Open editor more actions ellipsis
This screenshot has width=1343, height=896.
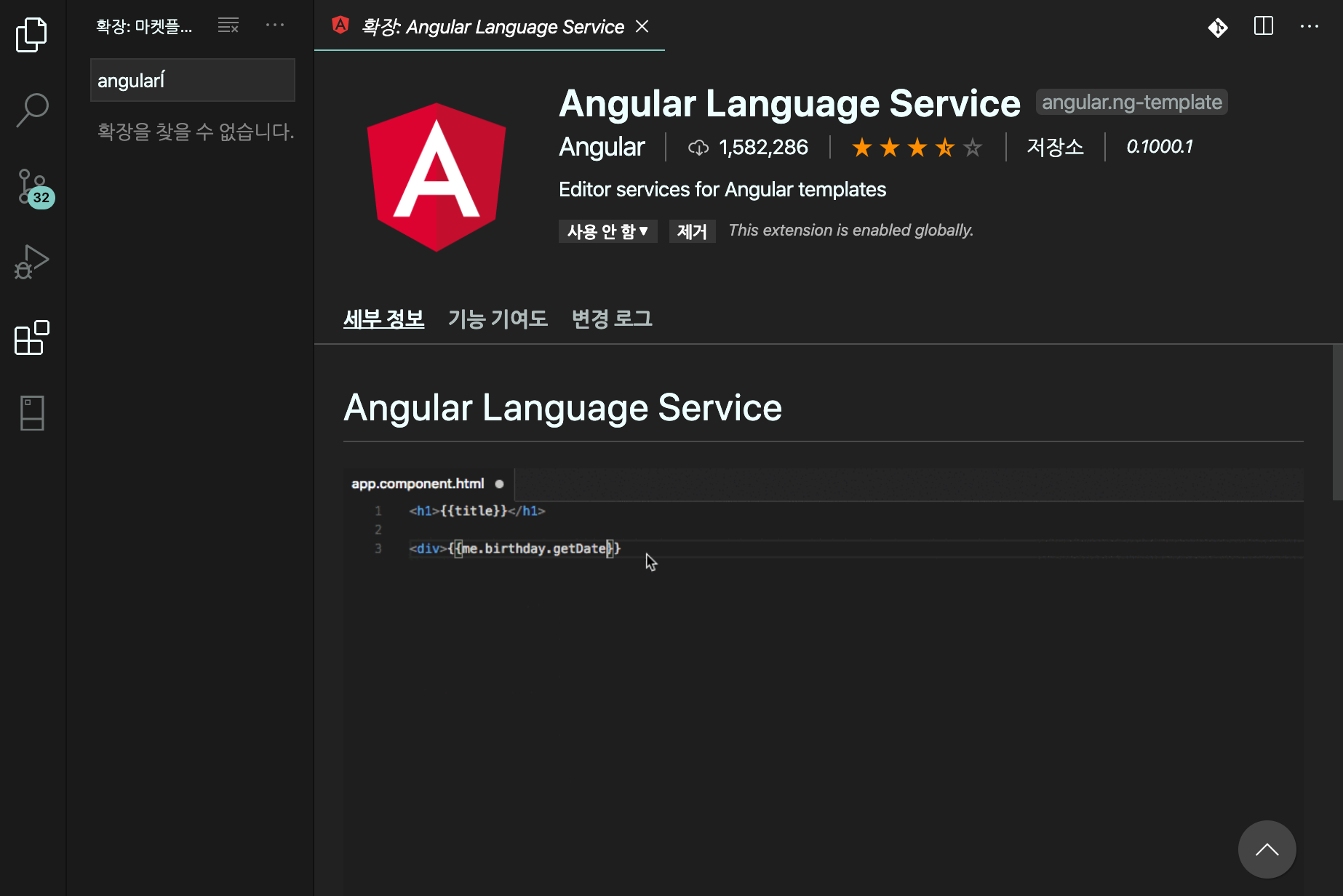pyautogui.click(x=1310, y=26)
